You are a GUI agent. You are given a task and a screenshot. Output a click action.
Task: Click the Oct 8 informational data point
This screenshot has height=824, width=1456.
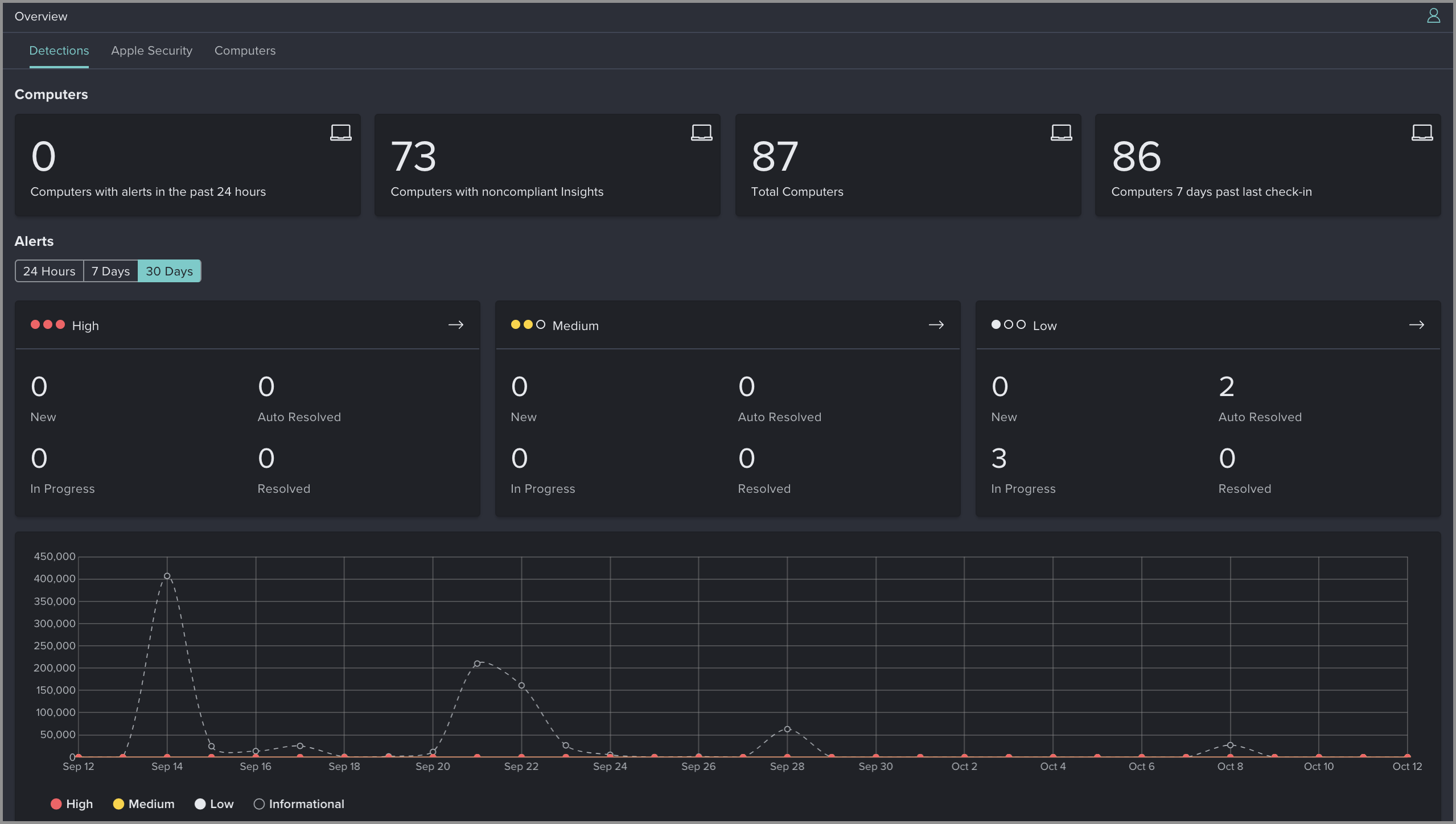1230,745
